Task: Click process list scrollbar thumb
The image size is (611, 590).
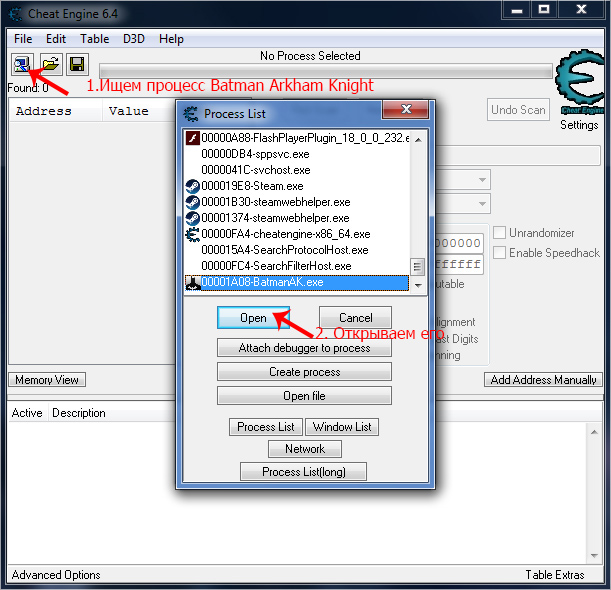Action: click(417, 267)
